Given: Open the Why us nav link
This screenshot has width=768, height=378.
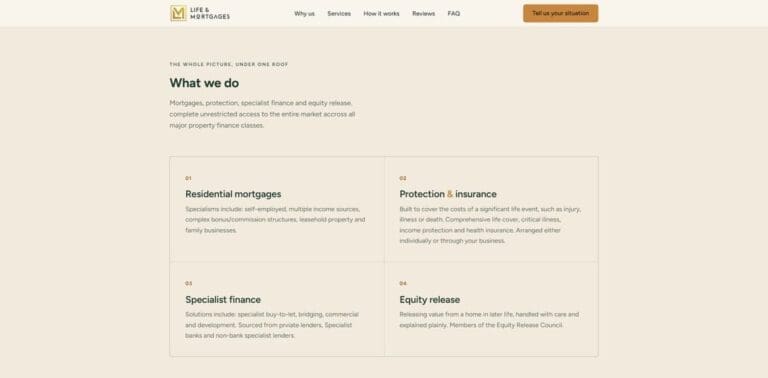Looking at the screenshot, I should pyautogui.click(x=304, y=14).
